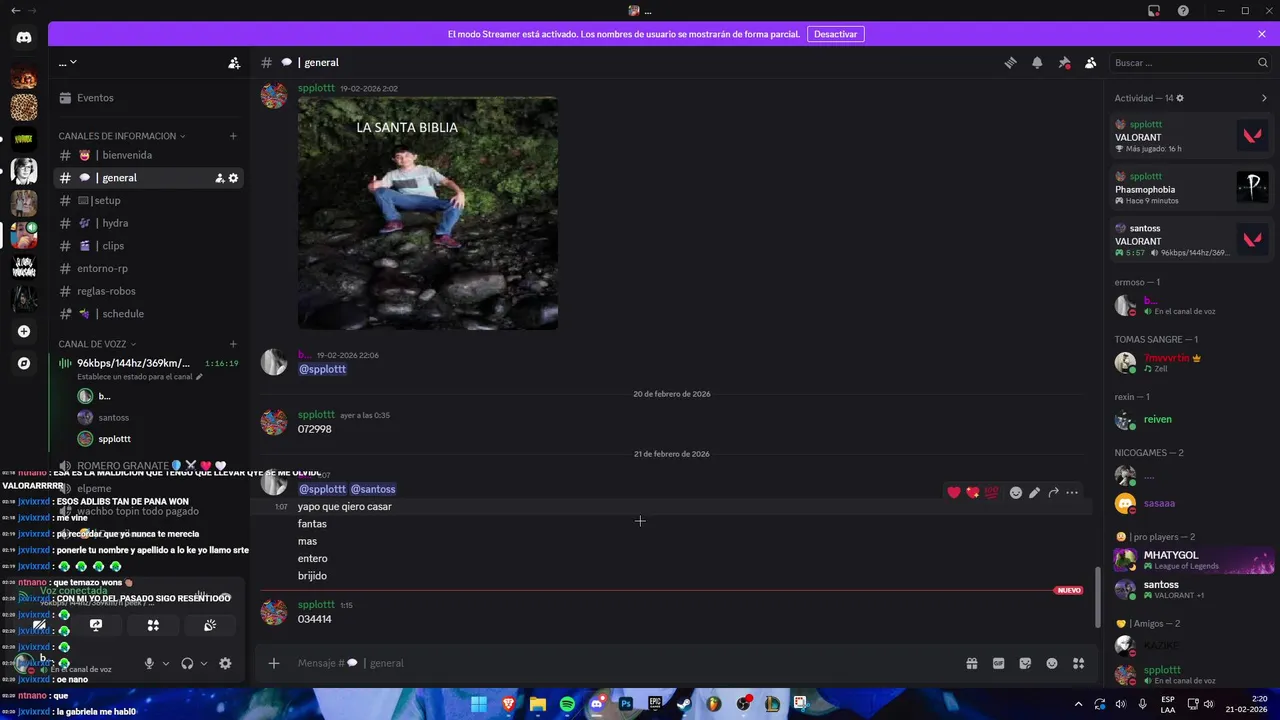Click Desactivar in the Streamer mode banner
This screenshot has width=1280, height=720.
pos(835,34)
